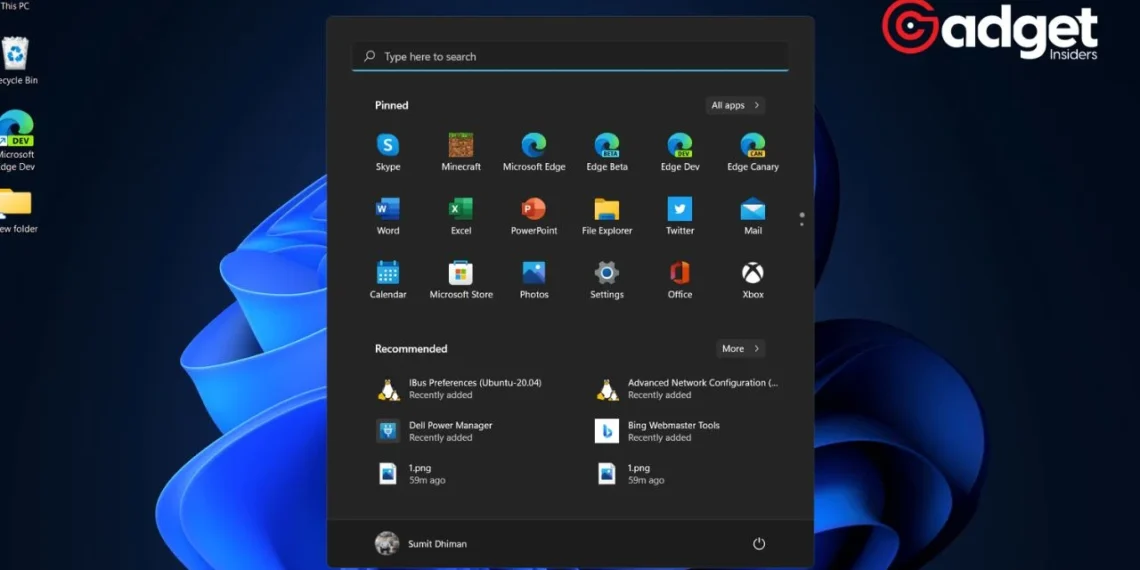
Task: Launch Edge Canary browser
Action: click(752, 146)
